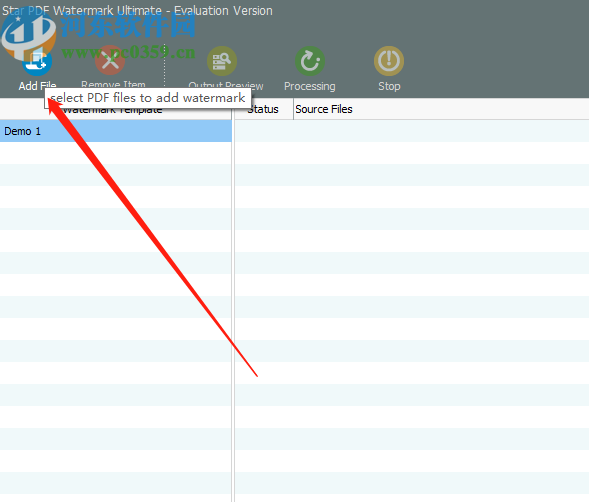Screen dimensions: 589x502
Task: Click the Remove Item icon
Action: (110, 60)
